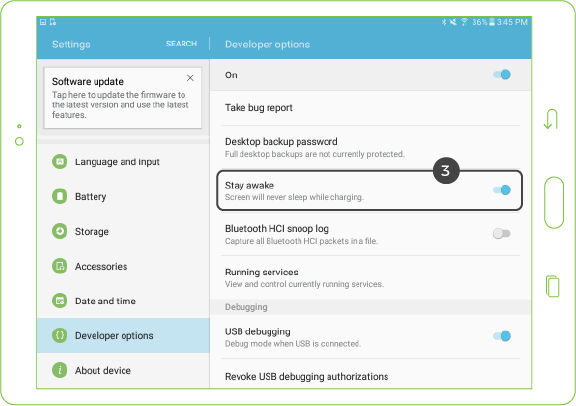This screenshot has height=406, width=576.
Task: Tap the device notification icon beside screenshot icon
Action: (x=53, y=22)
